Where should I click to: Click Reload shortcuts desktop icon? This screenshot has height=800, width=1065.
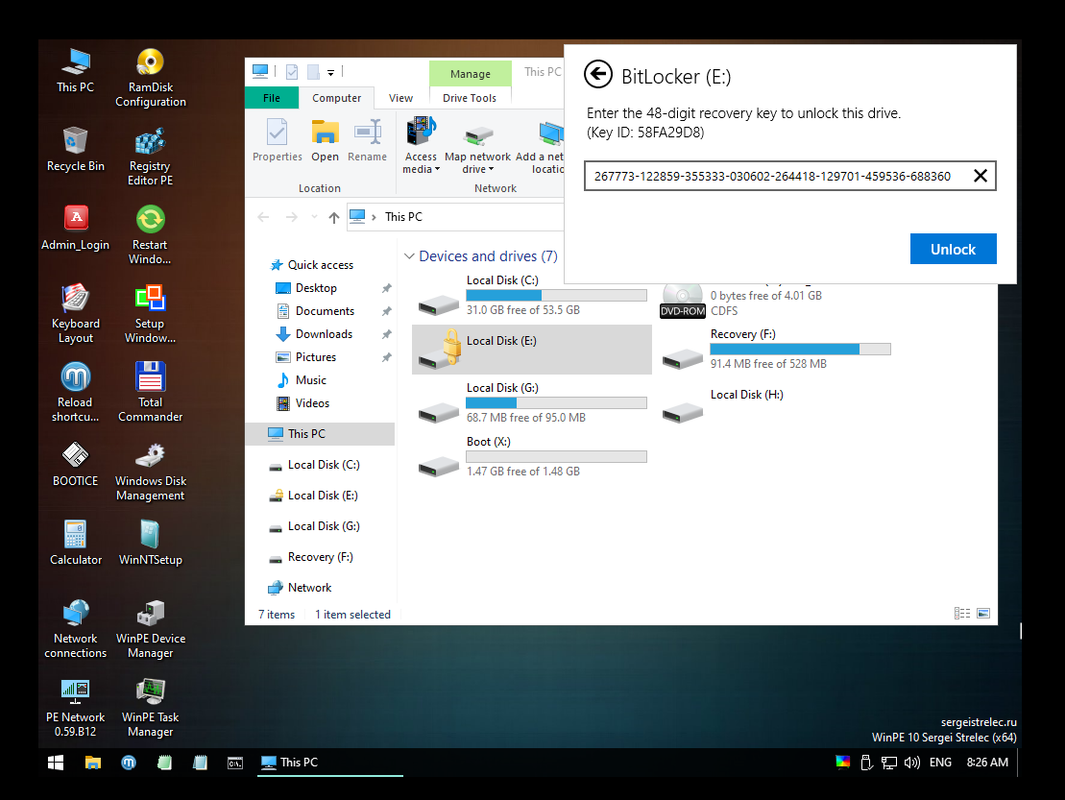point(75,393)
